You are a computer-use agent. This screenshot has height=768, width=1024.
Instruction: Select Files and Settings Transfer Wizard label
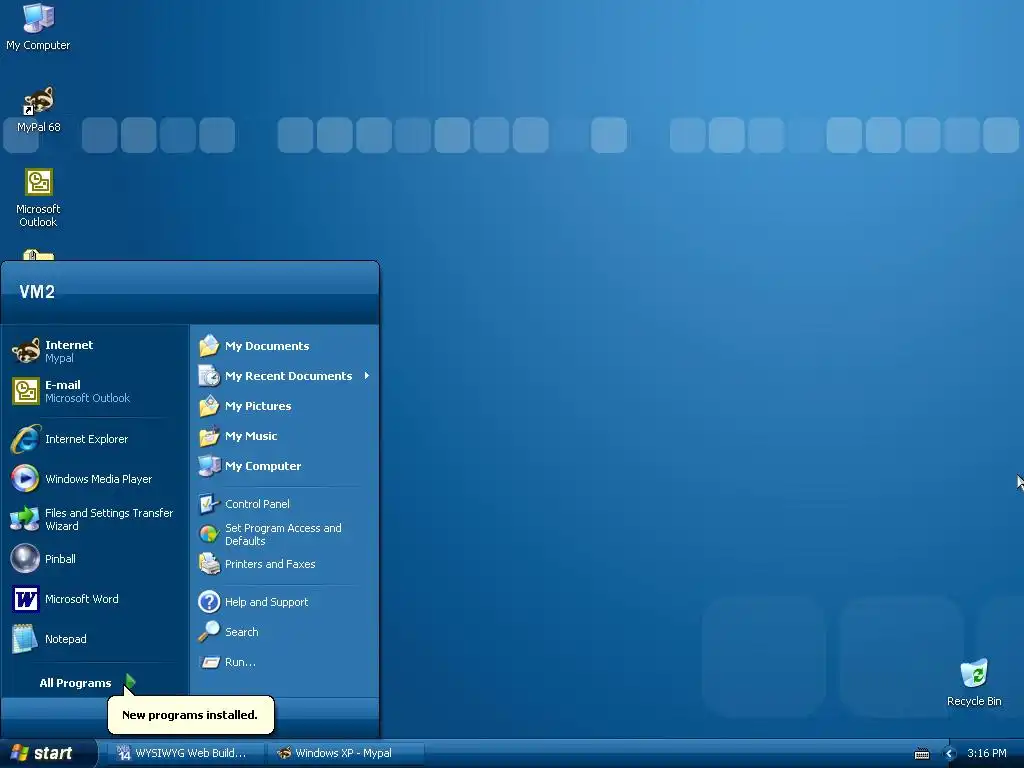[x=109, y=519]
